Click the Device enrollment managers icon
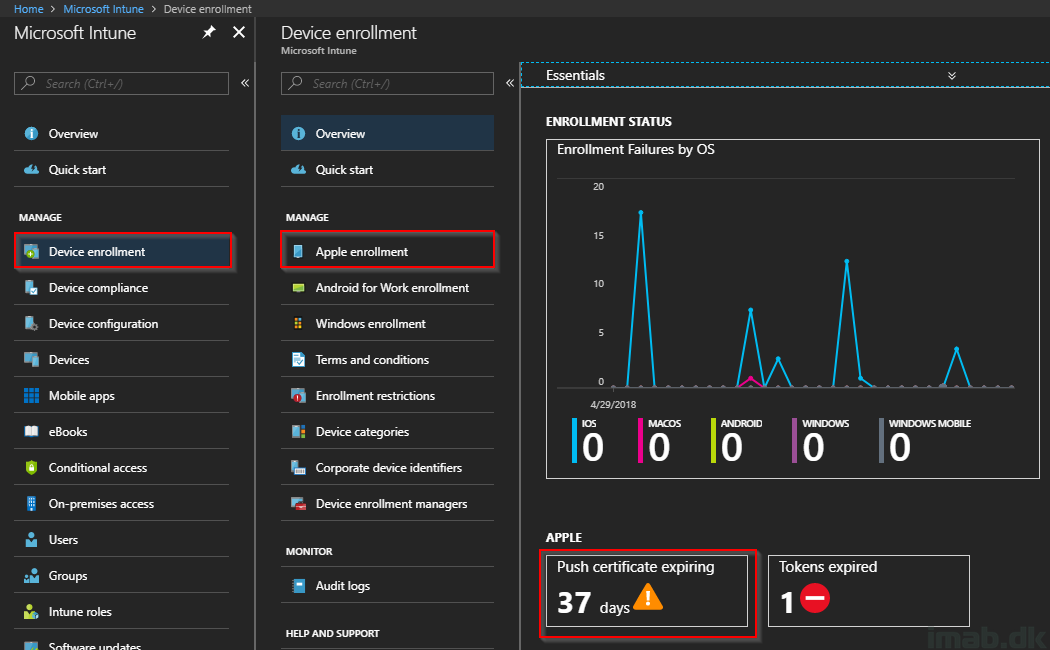The image size is (1050, 650). (x=299, y=503)
